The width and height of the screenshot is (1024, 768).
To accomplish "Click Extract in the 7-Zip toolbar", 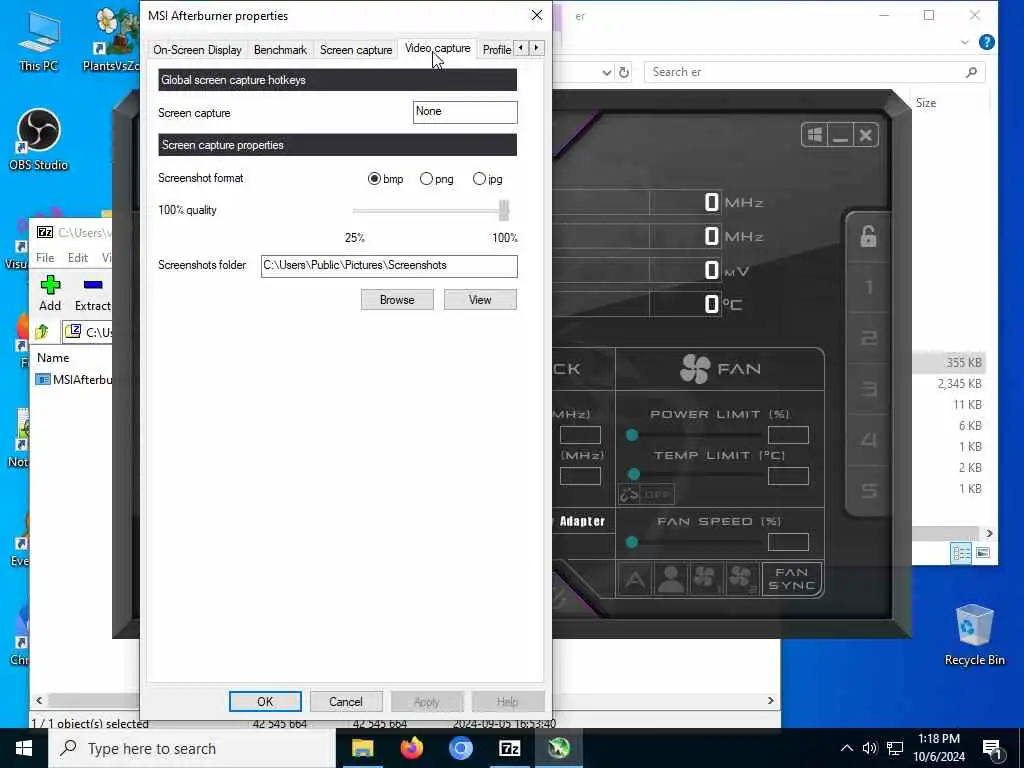I will tap(93, 293).
